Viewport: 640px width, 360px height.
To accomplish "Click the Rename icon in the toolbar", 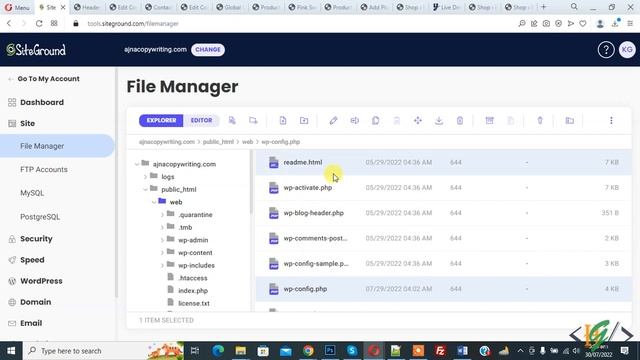I will [355, 120].
